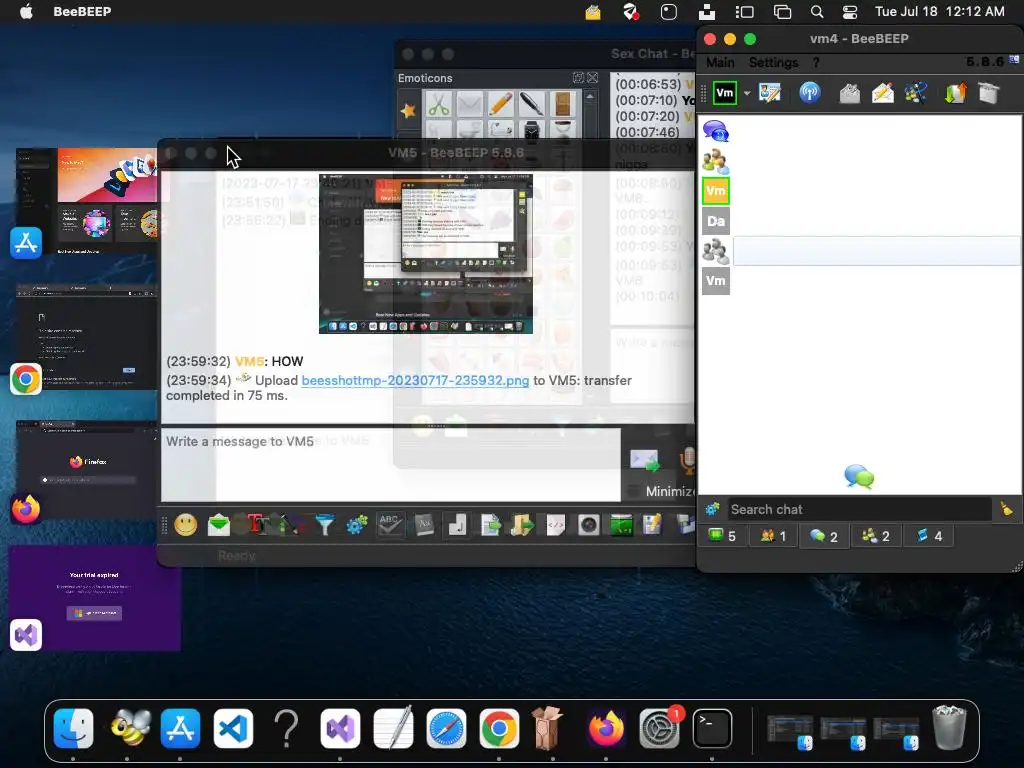Open the Settings menu in vm4 window
The width and height of the screenshot is (1024, 768).
[773, 62]
